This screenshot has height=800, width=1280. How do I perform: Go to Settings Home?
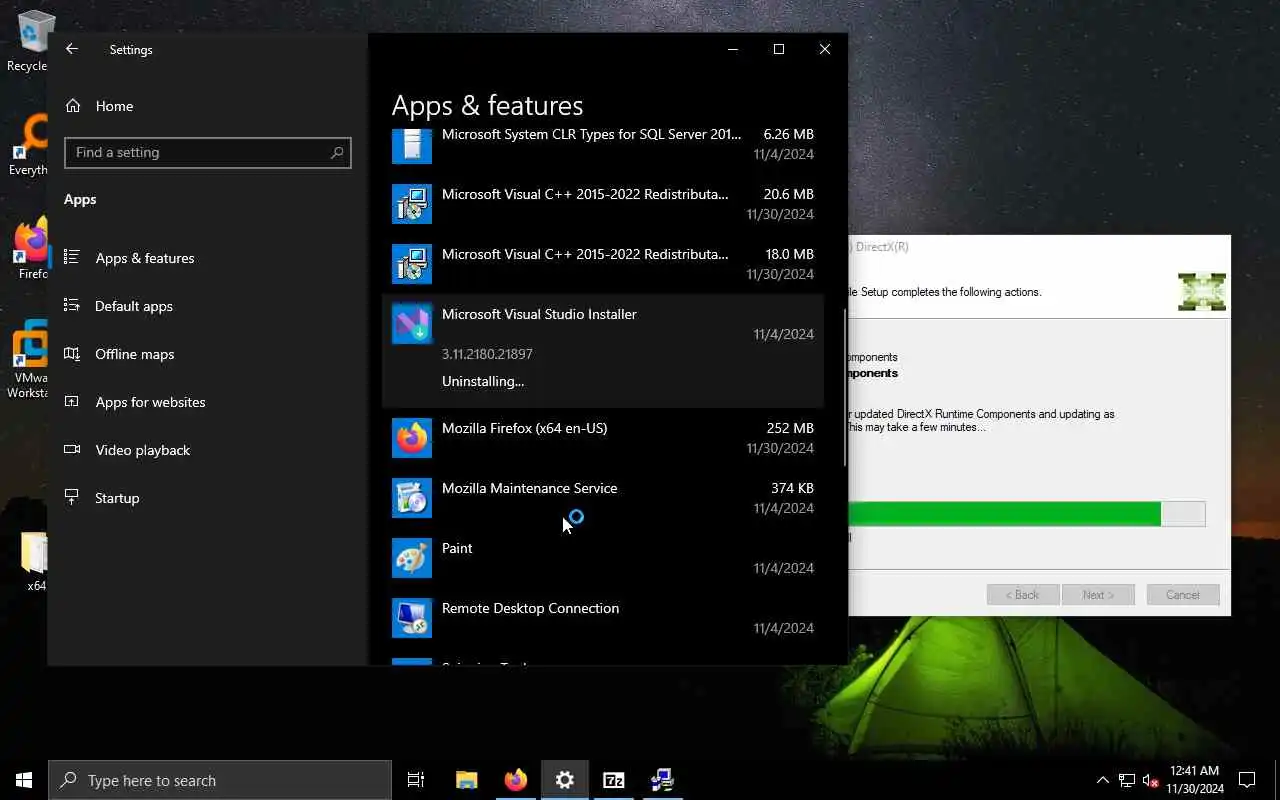[x=114, y=106]
